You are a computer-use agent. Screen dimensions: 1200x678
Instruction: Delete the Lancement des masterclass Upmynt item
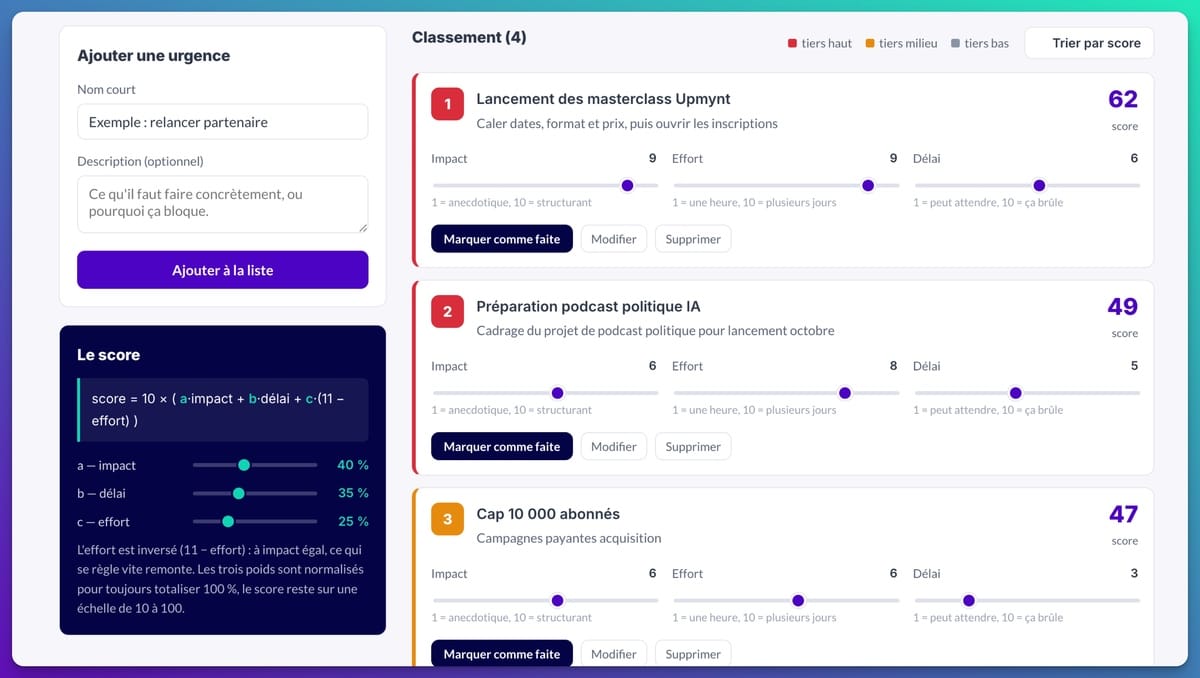[693, 239]
